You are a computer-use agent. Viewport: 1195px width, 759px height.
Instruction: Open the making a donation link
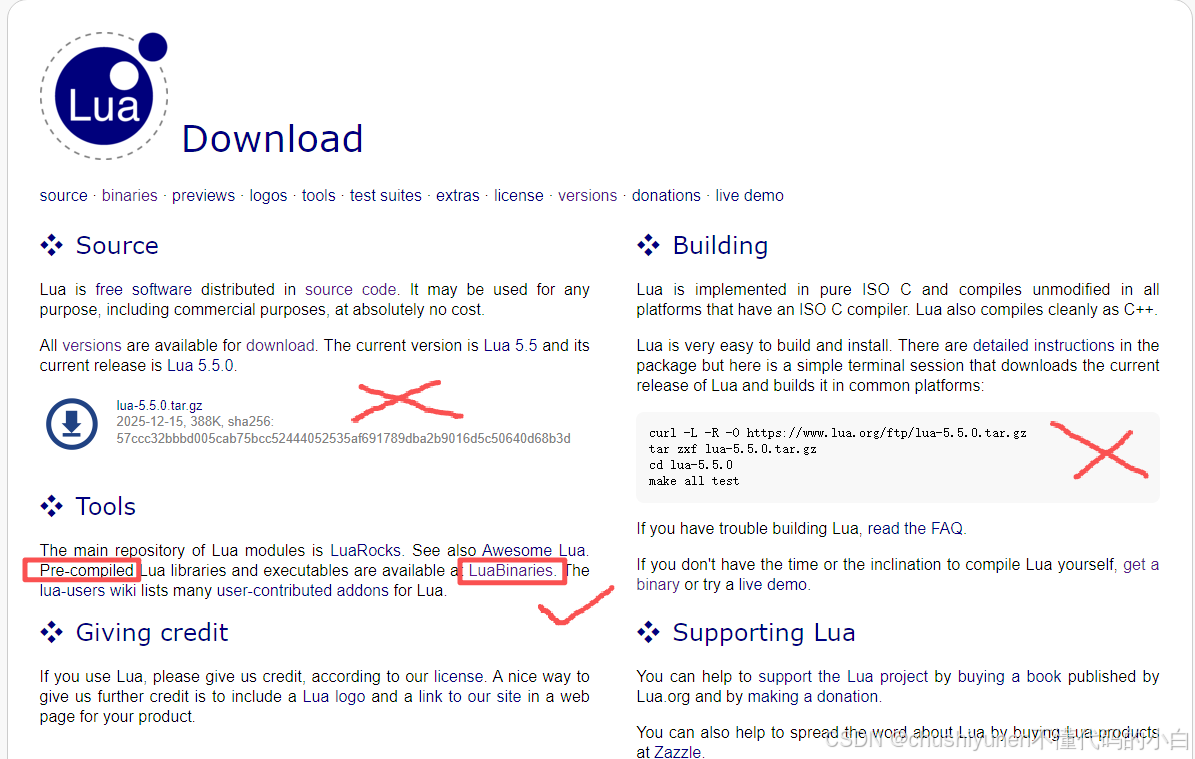(x=813, y=697)
